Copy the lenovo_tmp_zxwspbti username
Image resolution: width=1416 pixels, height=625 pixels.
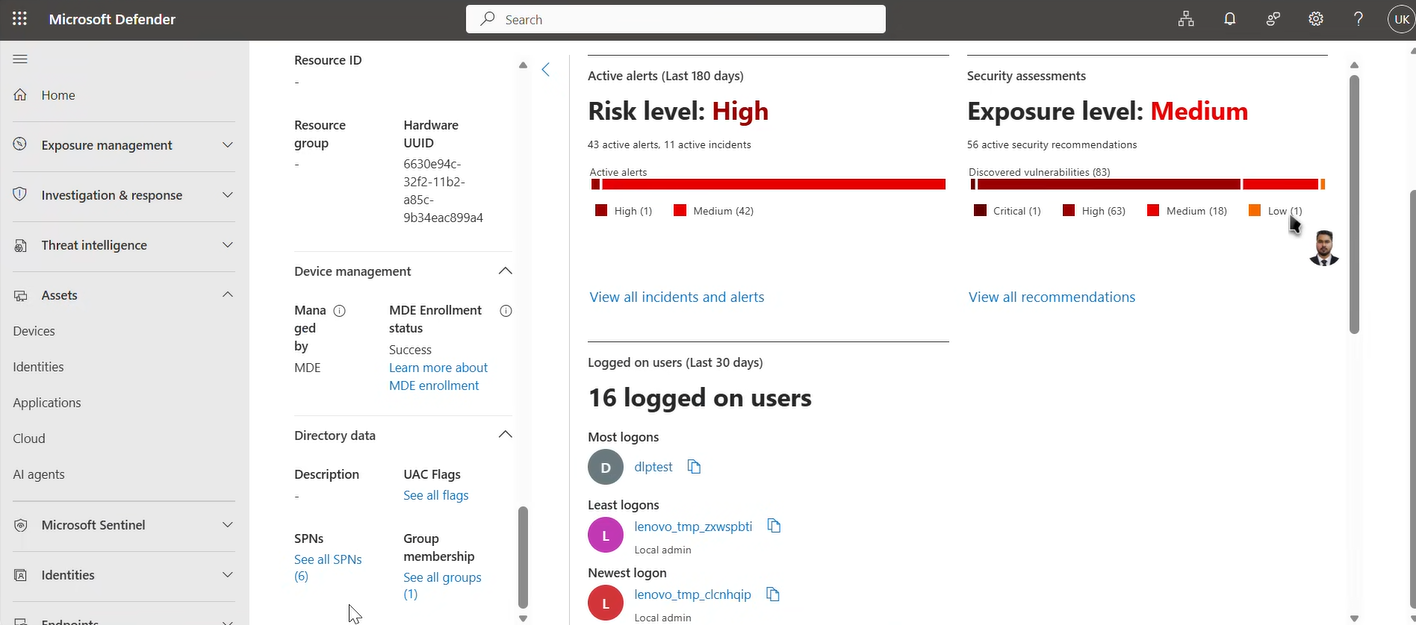[773, 525]
